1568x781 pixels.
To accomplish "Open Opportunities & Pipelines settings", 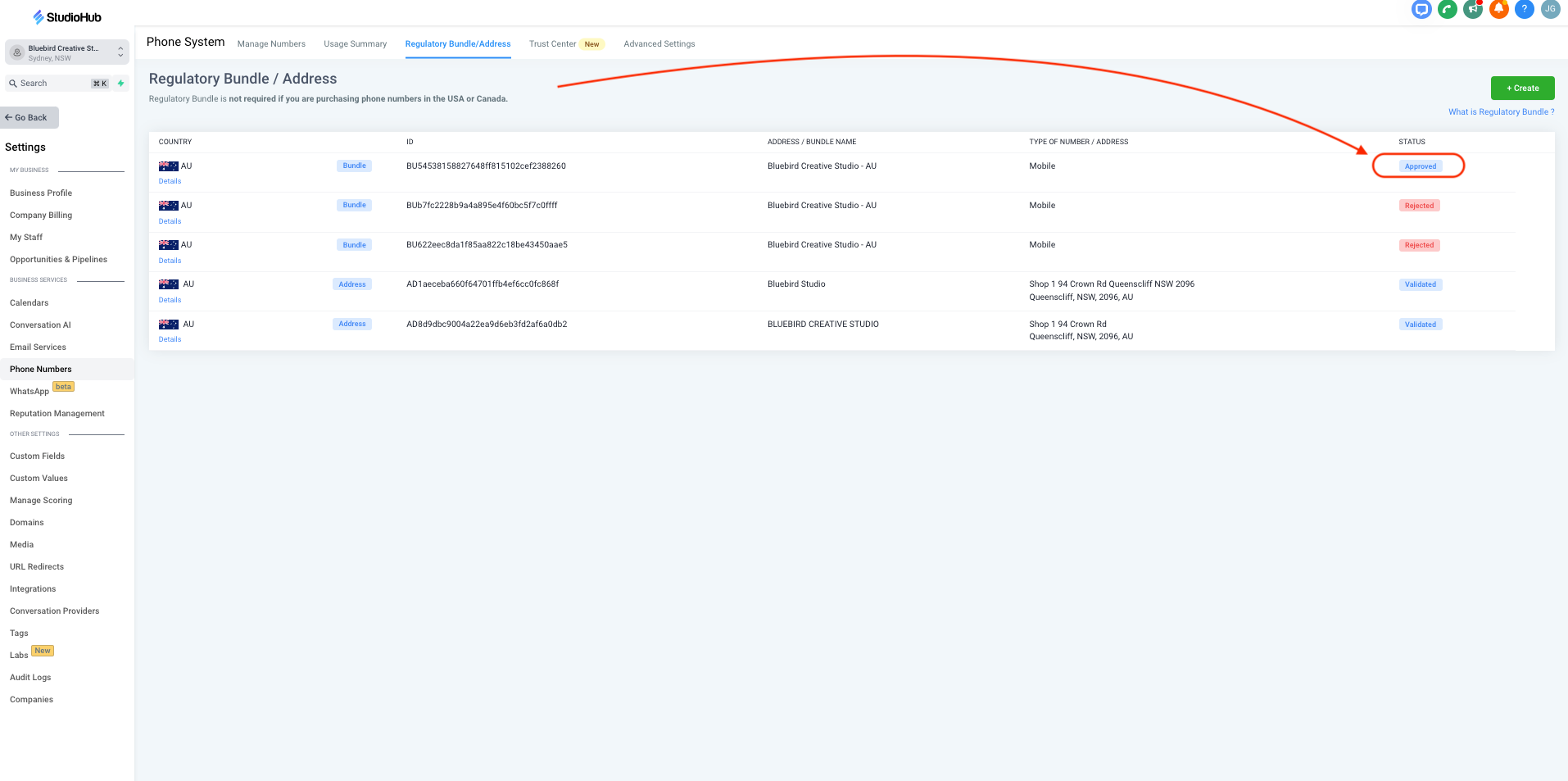I will click(58, 260).
